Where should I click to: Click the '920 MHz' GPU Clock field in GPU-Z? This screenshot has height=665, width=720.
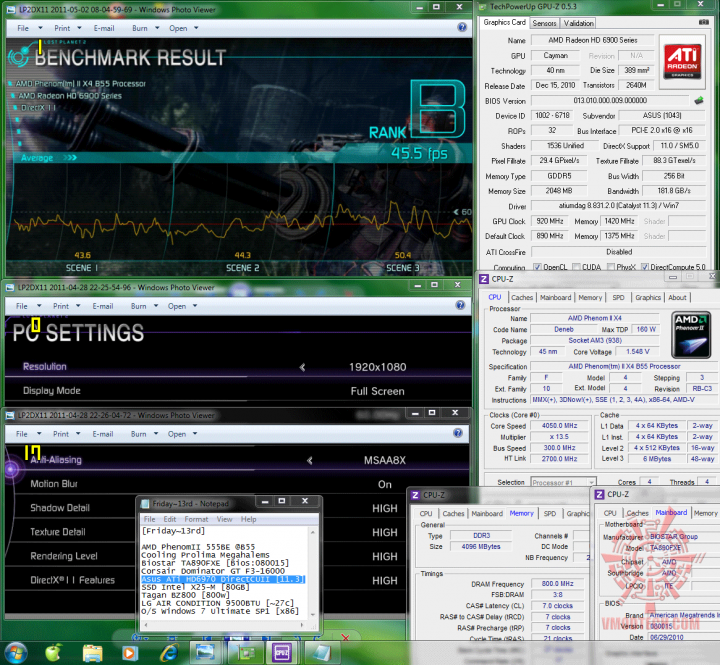tap(550, 221)
